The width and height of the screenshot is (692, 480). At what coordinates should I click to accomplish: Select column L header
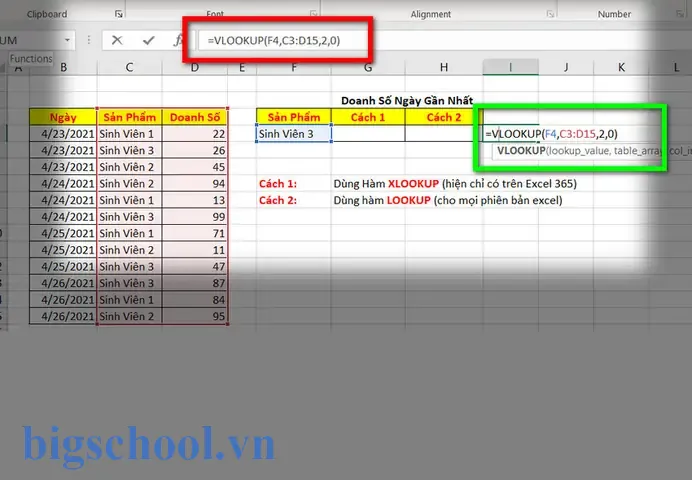point(675,68)
